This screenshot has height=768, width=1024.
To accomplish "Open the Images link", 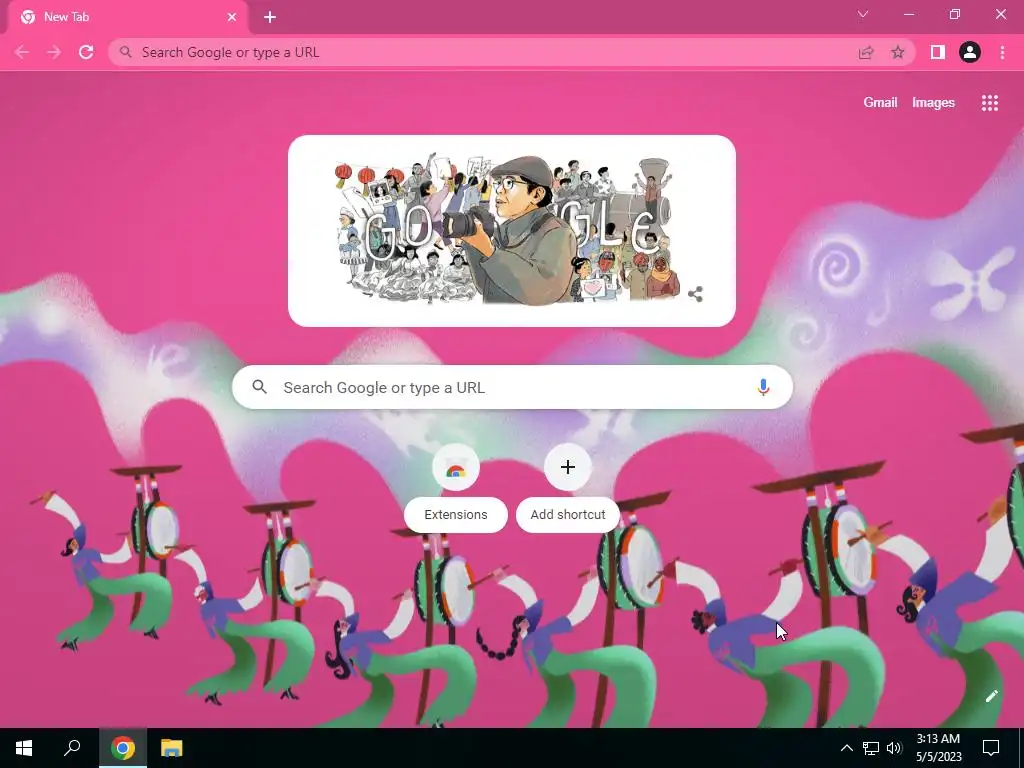I will tap(933, 103).
